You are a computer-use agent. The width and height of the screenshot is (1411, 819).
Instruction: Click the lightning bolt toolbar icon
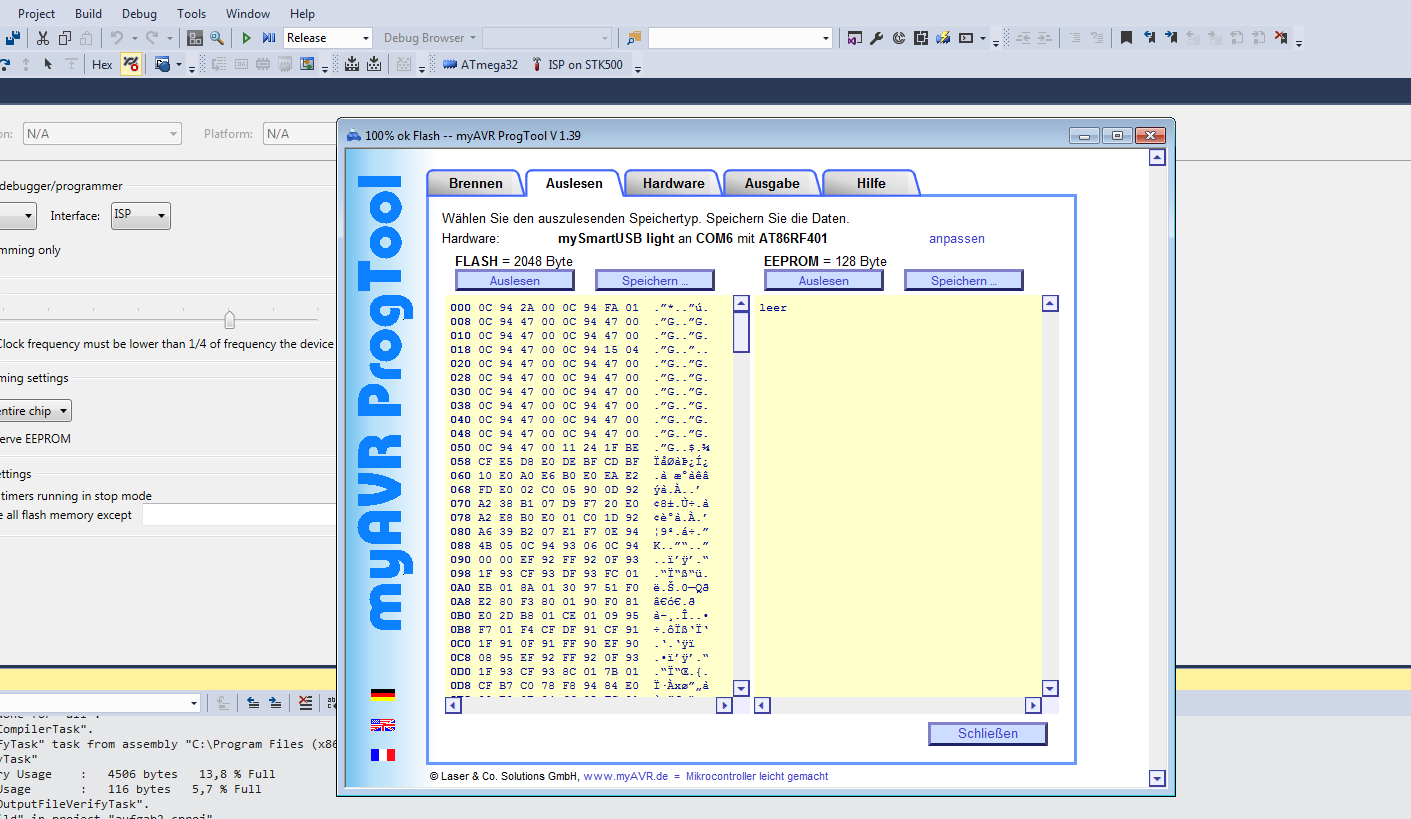[x=943, y=38]
